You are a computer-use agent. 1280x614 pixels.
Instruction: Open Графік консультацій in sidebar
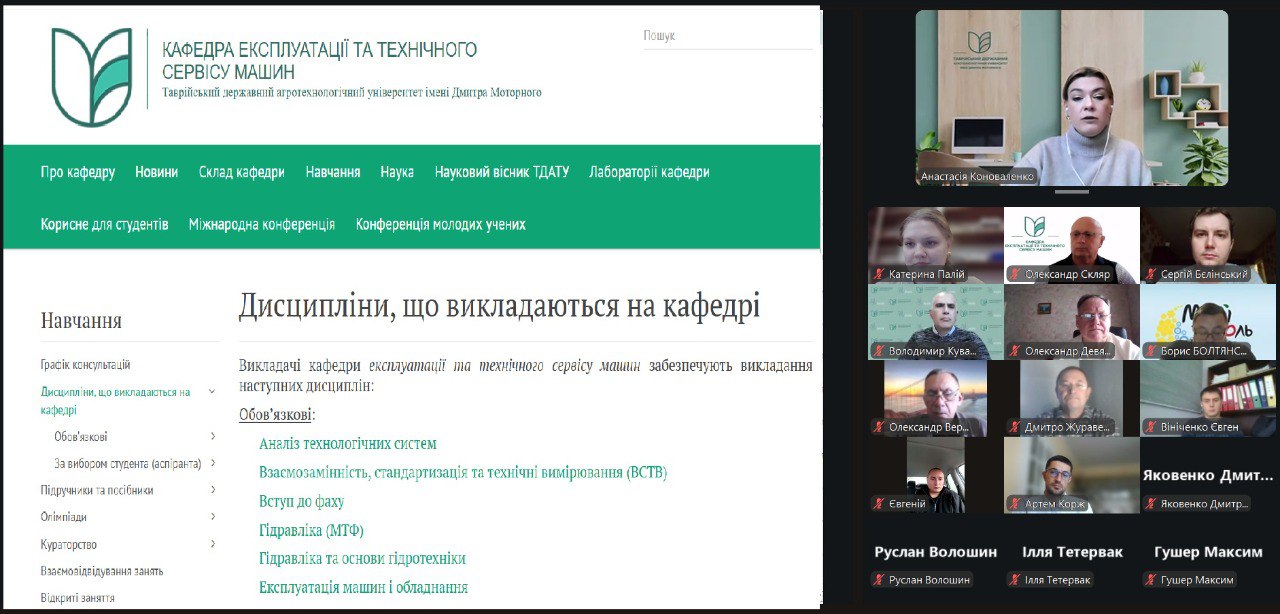pos(86,365)
